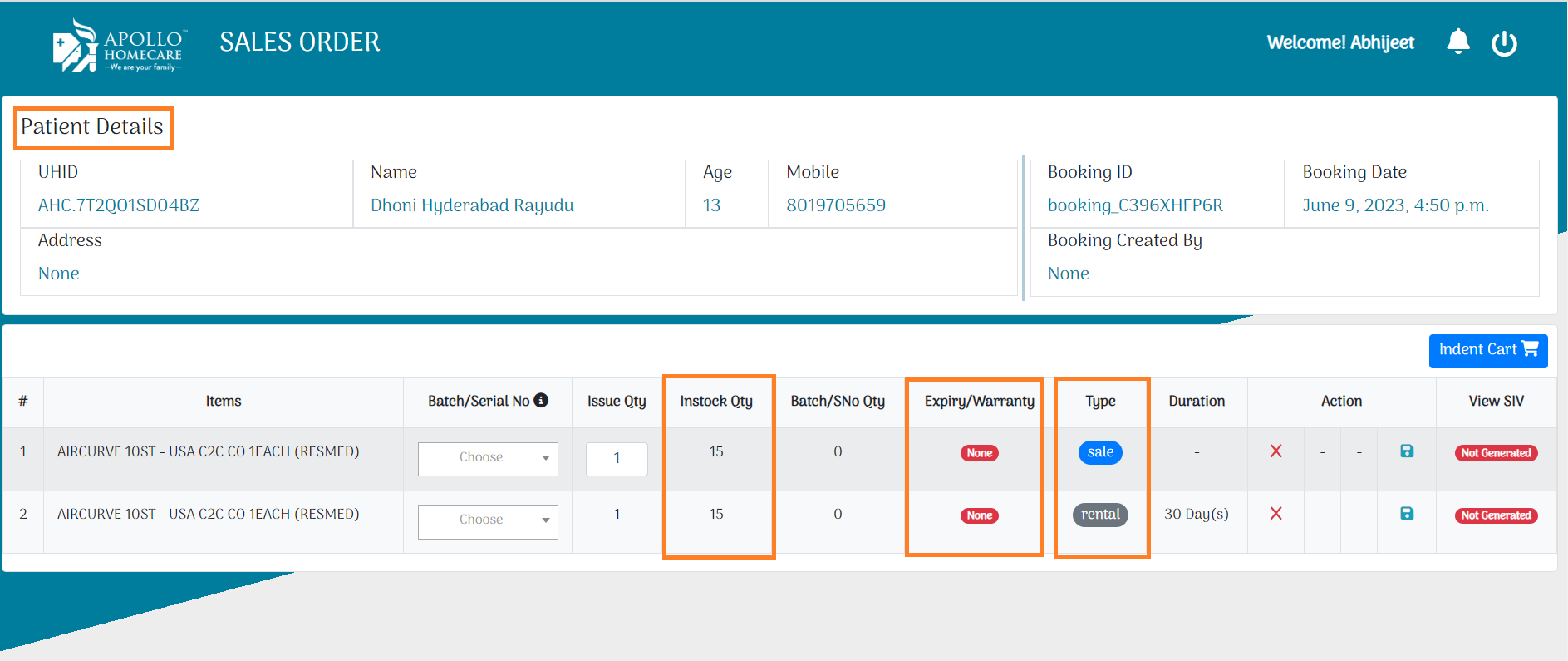Click row 2 Not Generated SIV badge
Screen dimensions: 1568x661
[1496, 515]
